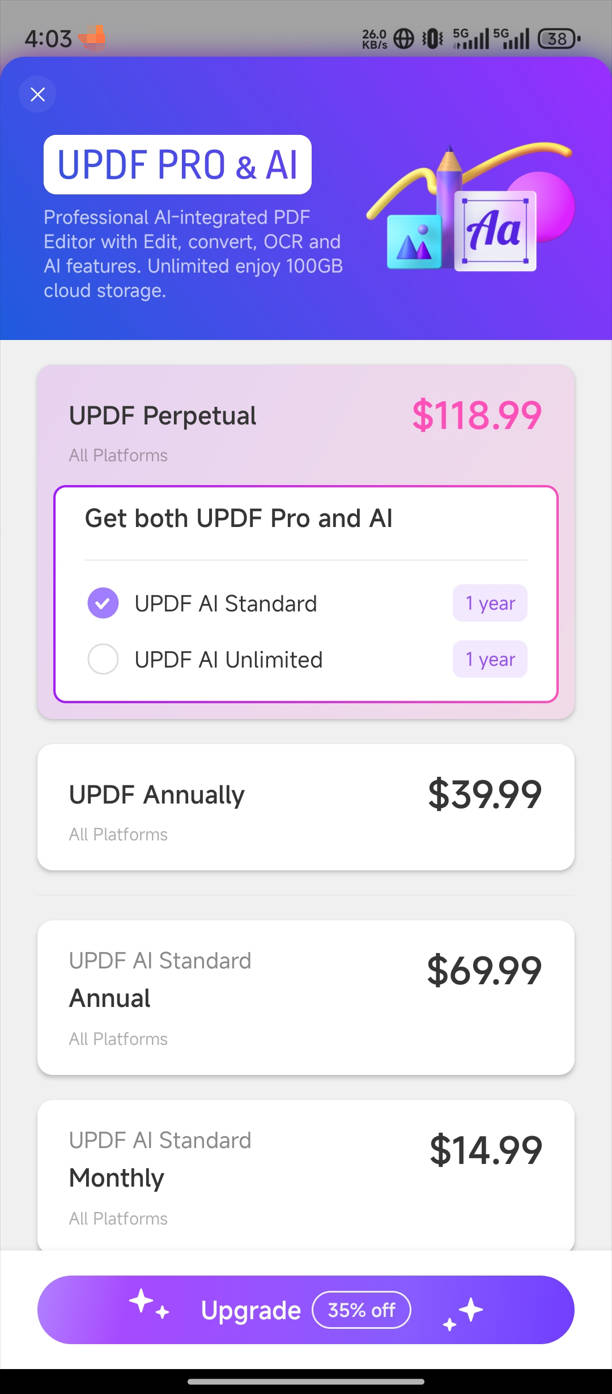
Task: Tap the sparkle icon right of 35% off
Action: 463,1313
